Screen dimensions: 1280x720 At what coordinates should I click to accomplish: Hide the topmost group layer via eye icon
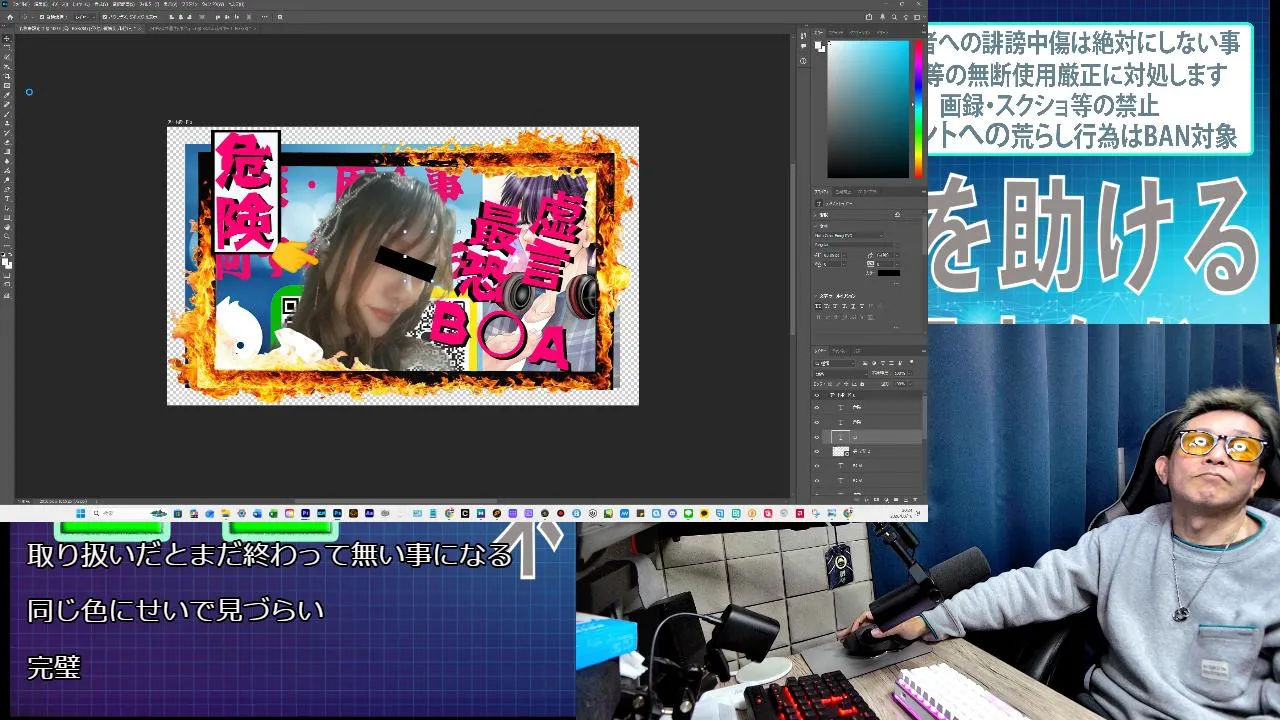coord(817,395)
